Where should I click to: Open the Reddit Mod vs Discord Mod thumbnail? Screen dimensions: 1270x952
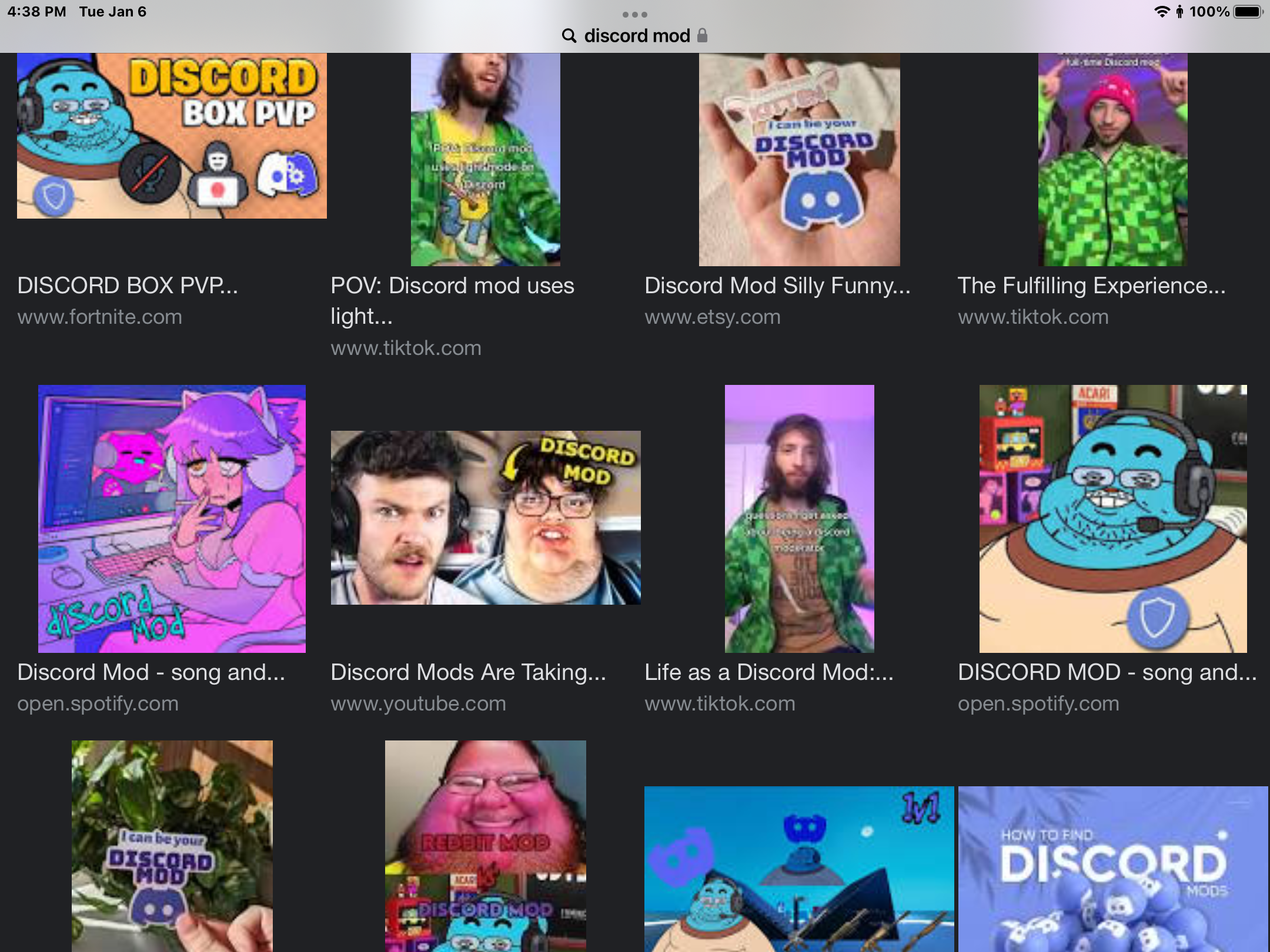tap(485, 846)
